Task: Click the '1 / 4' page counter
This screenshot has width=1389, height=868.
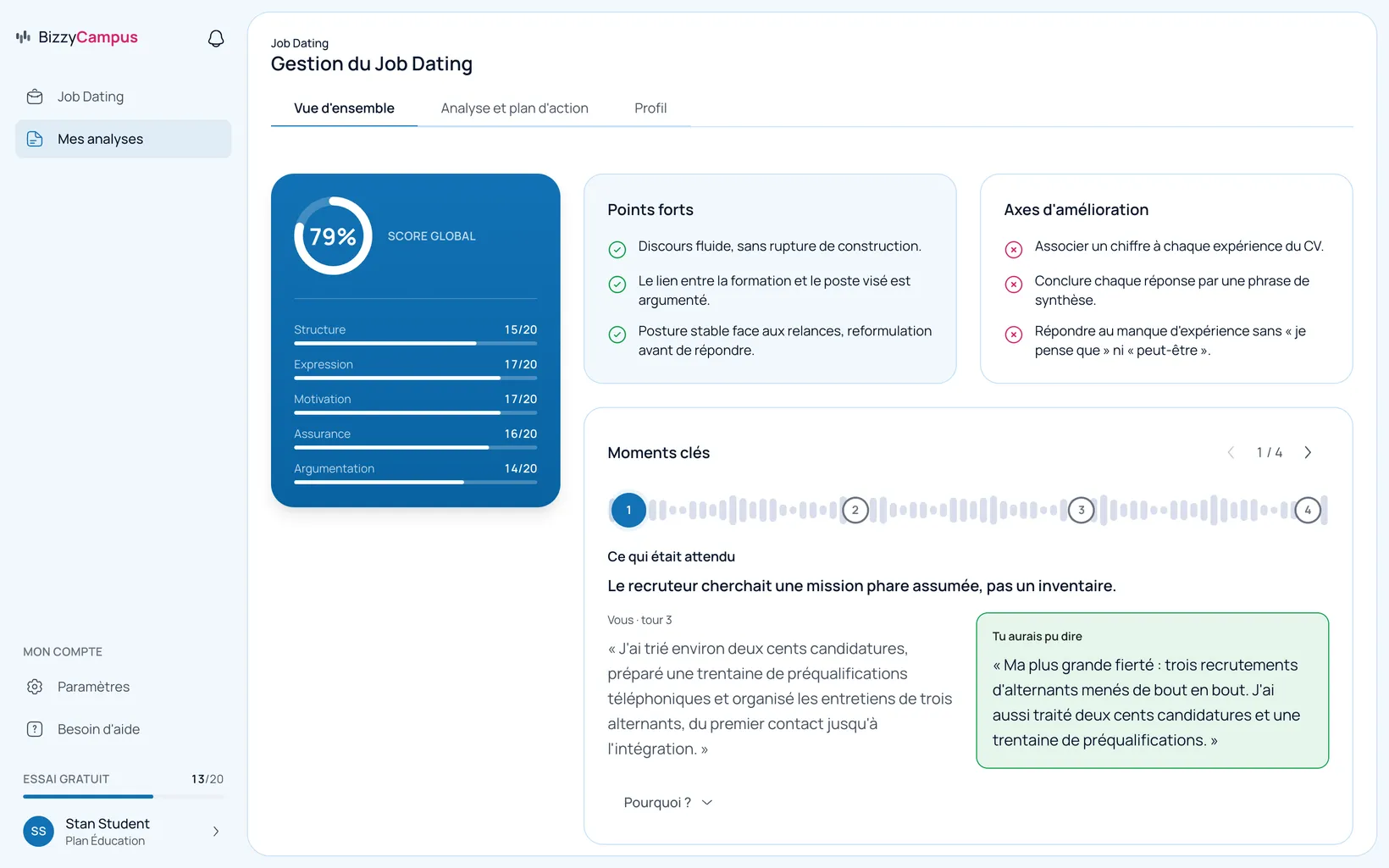Action: (x=1269, y=452)
